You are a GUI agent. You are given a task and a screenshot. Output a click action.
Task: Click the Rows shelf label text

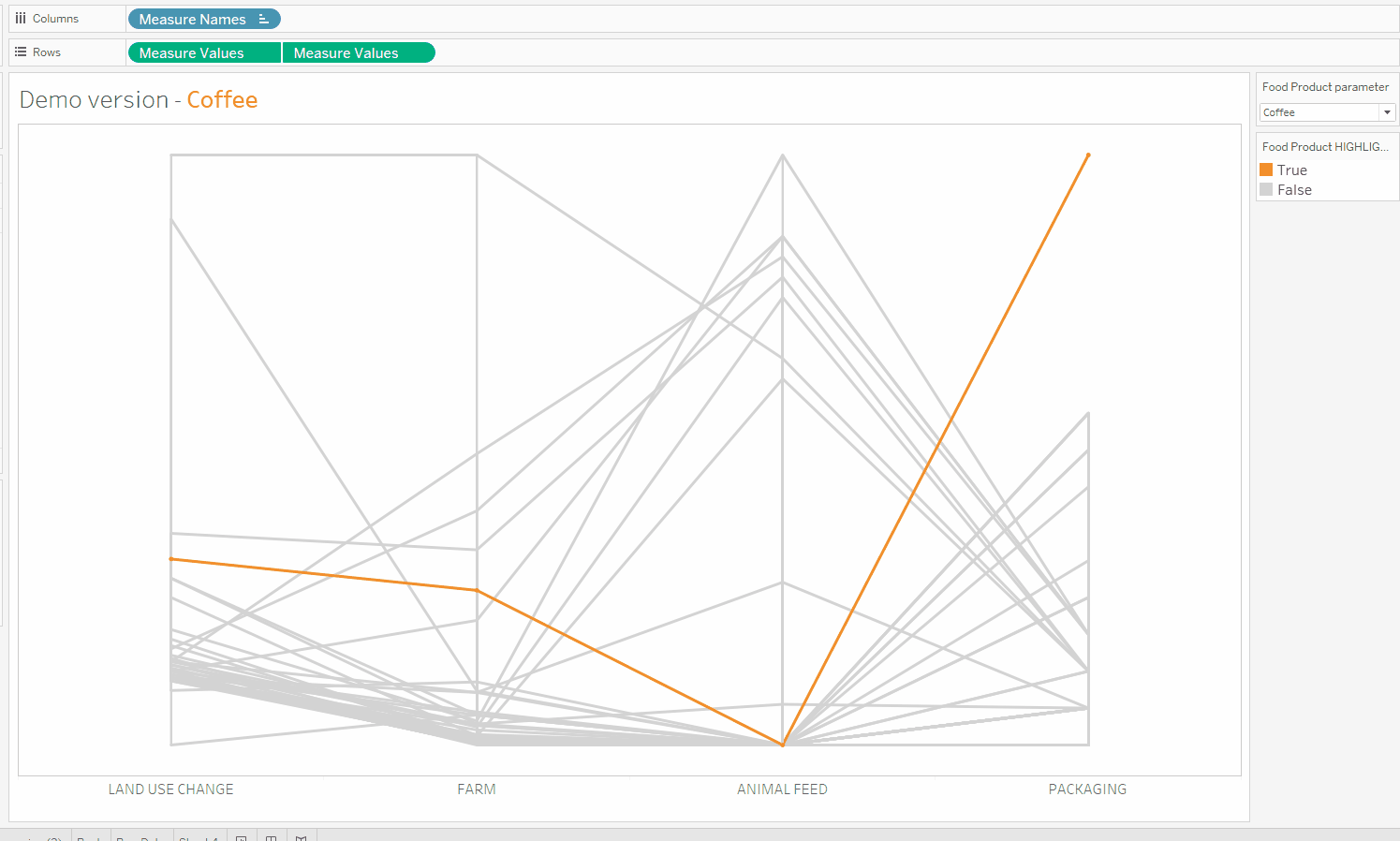tap(47, 52)
